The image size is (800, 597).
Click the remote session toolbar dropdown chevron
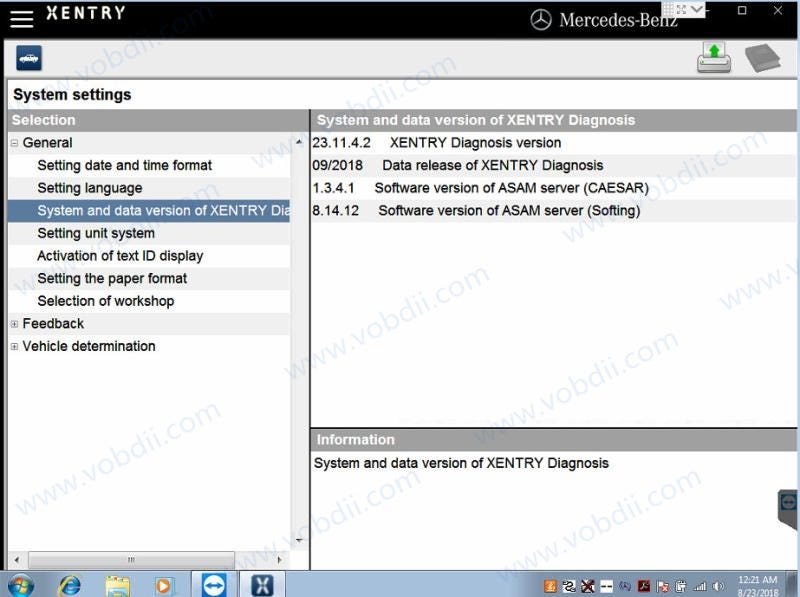696,9
